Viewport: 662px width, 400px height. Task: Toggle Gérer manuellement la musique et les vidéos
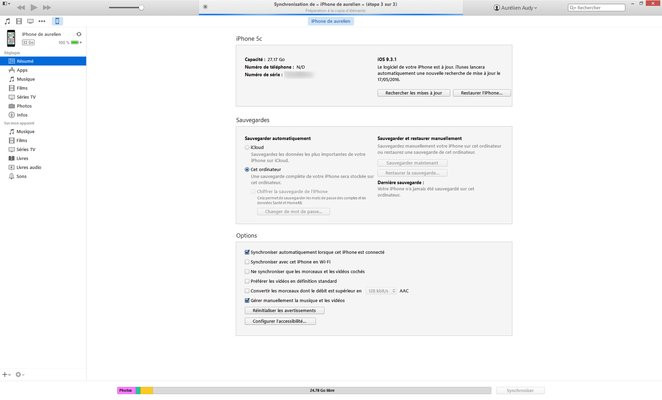(247, 301)
